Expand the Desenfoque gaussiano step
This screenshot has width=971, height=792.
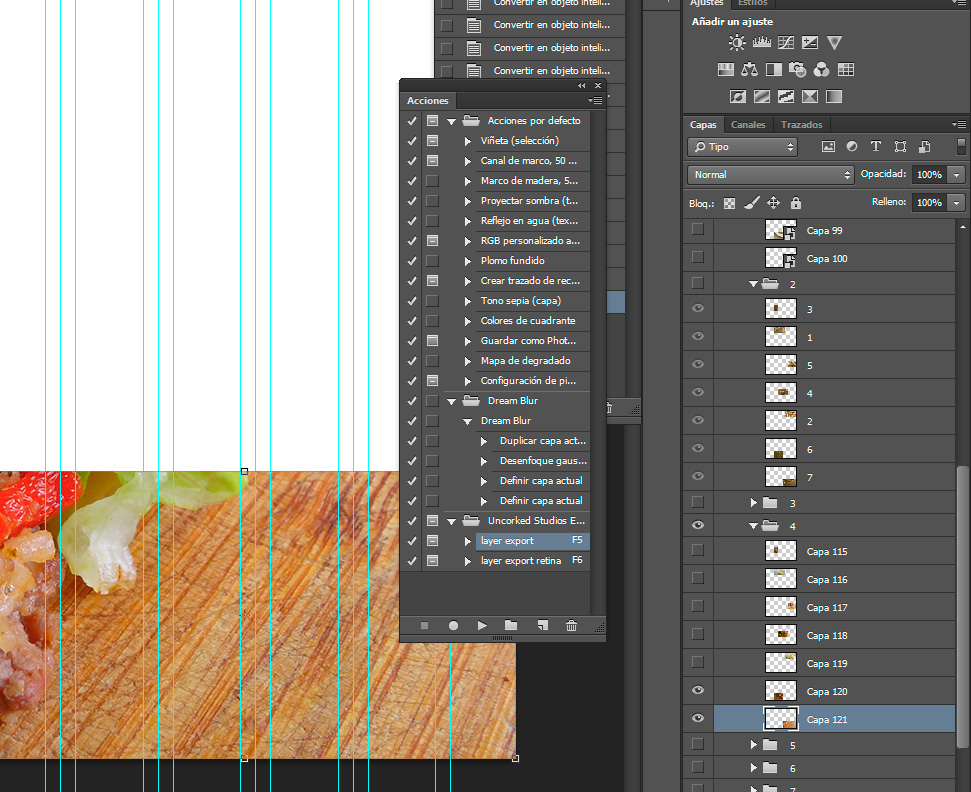(x=484, y=461)
